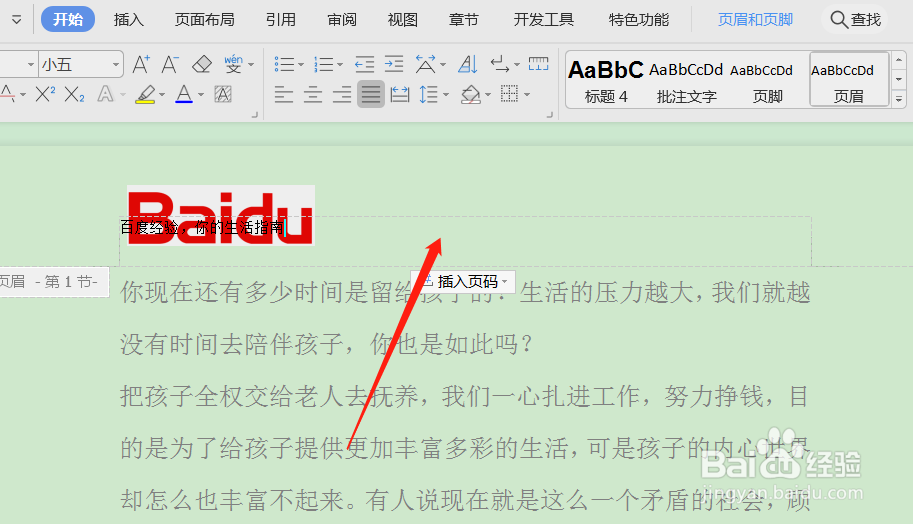Open the tab stops ruler icon
This screenshot has height=524, width=913.
(539, 64)
